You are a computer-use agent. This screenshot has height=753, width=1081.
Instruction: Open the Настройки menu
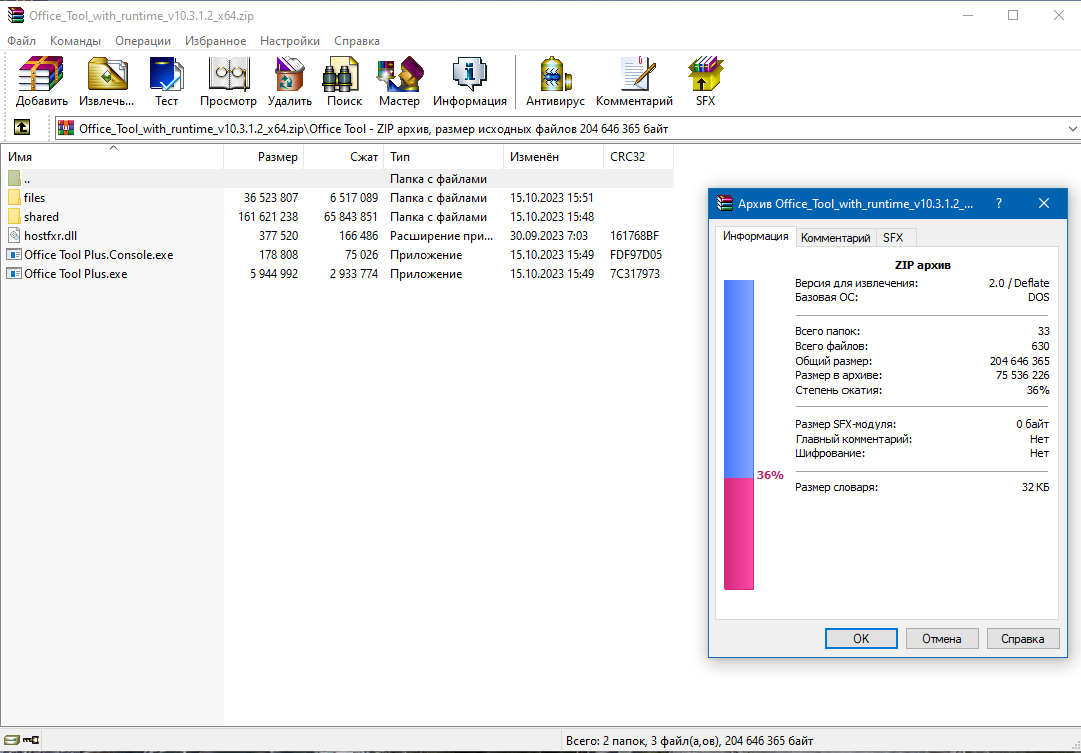290,41
